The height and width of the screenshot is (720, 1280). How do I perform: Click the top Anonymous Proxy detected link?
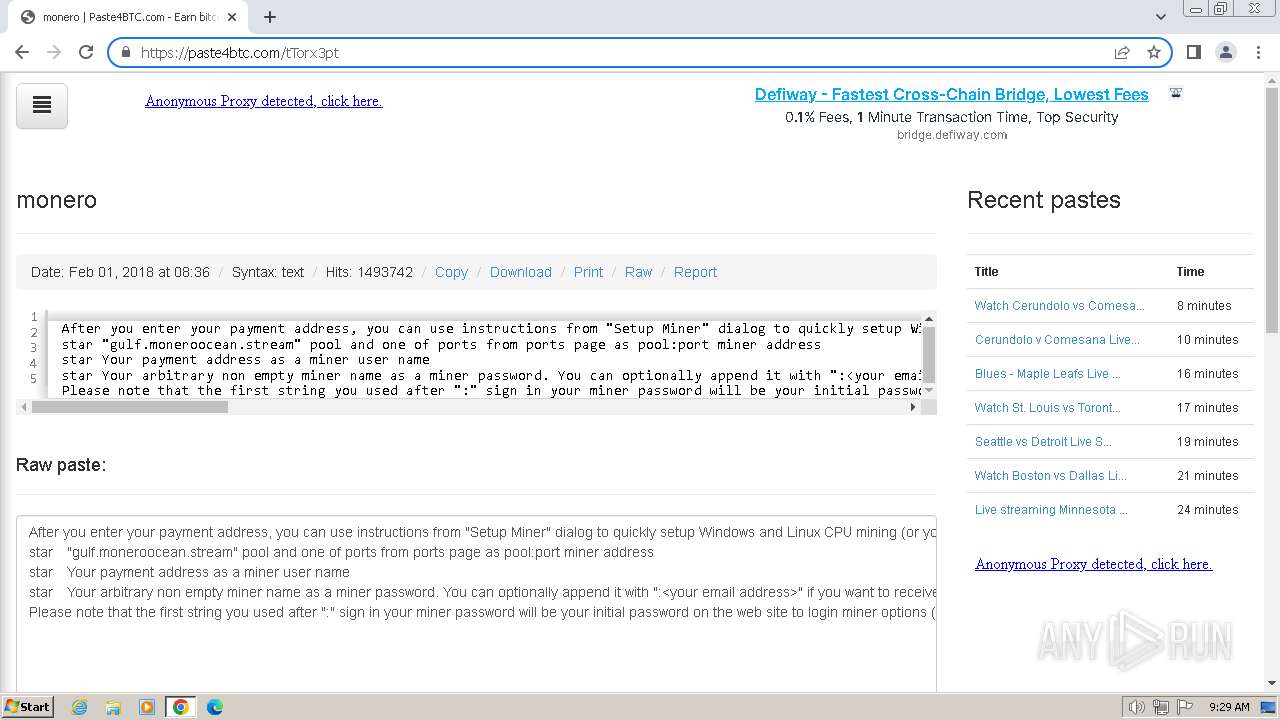(x=263, y=101)
